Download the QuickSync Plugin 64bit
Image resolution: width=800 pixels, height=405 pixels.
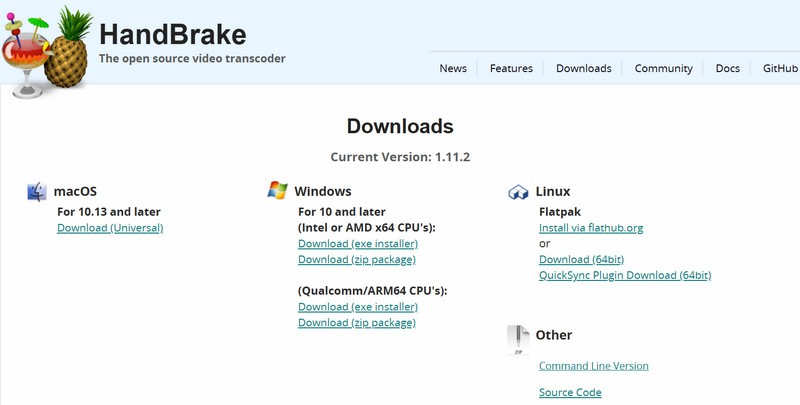pyautogui.click(x=625, y=275)
